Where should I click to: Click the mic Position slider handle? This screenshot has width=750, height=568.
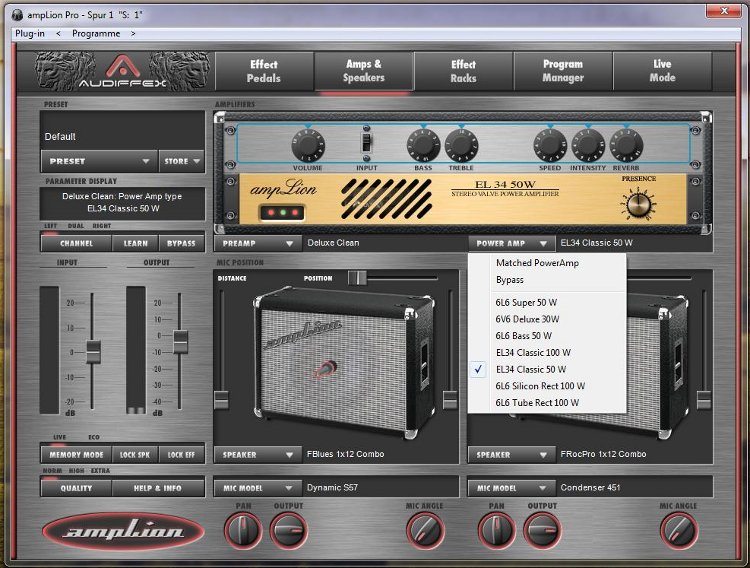(x=357, y=278)
